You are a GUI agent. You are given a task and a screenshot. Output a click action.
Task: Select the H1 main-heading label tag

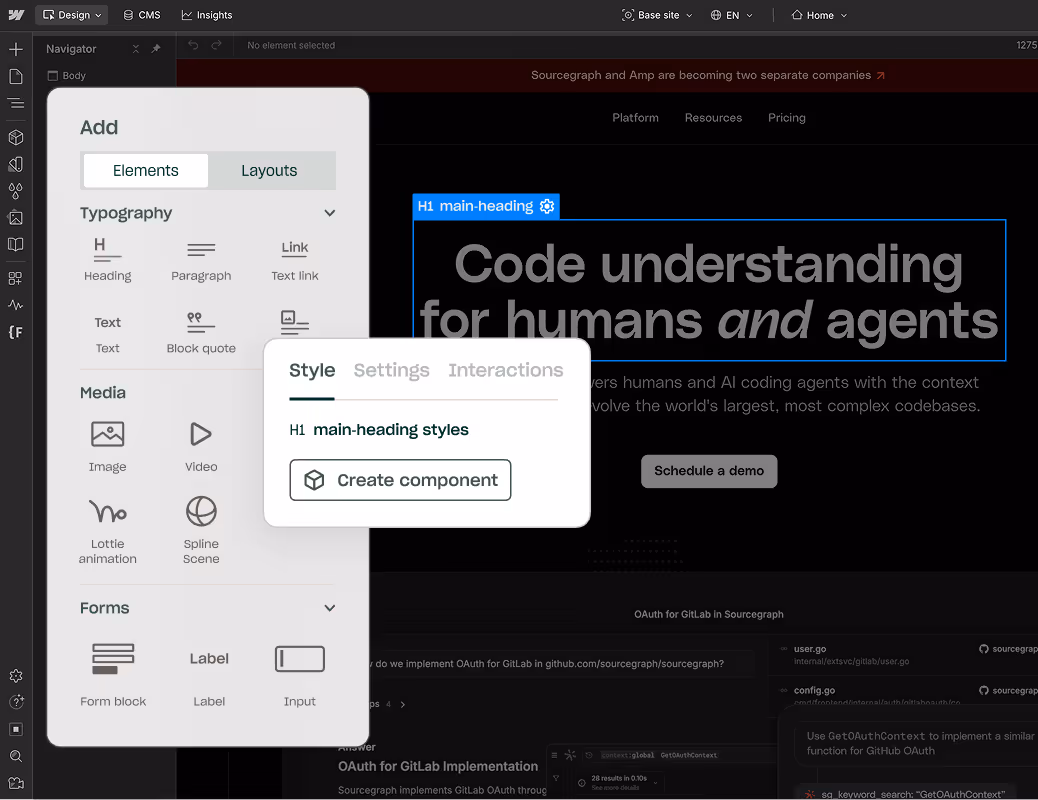tap(486, 206)
